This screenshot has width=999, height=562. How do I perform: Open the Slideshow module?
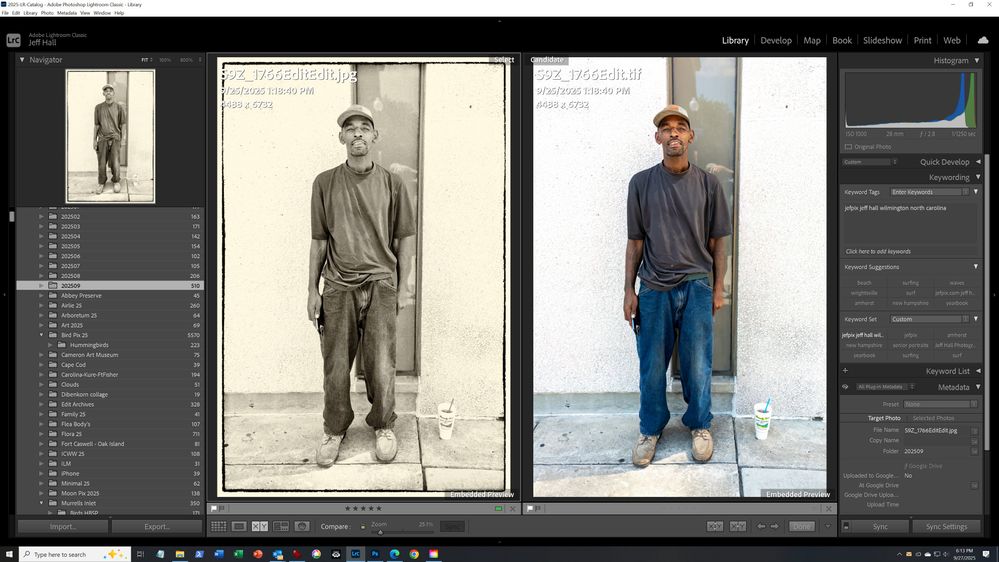(x=882, y=40)
